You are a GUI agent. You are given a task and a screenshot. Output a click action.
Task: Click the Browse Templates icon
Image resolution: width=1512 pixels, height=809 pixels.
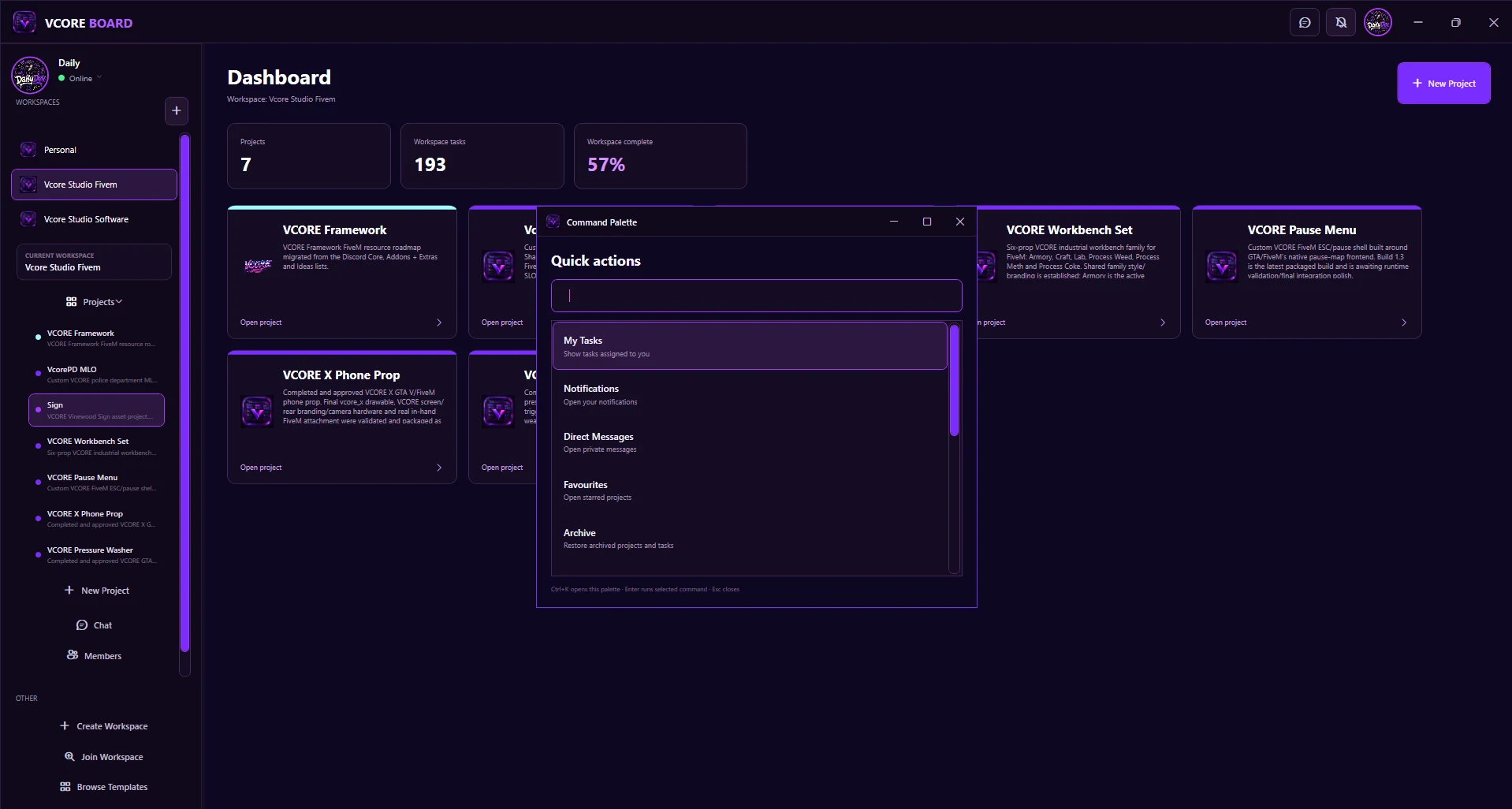(65, 787)
